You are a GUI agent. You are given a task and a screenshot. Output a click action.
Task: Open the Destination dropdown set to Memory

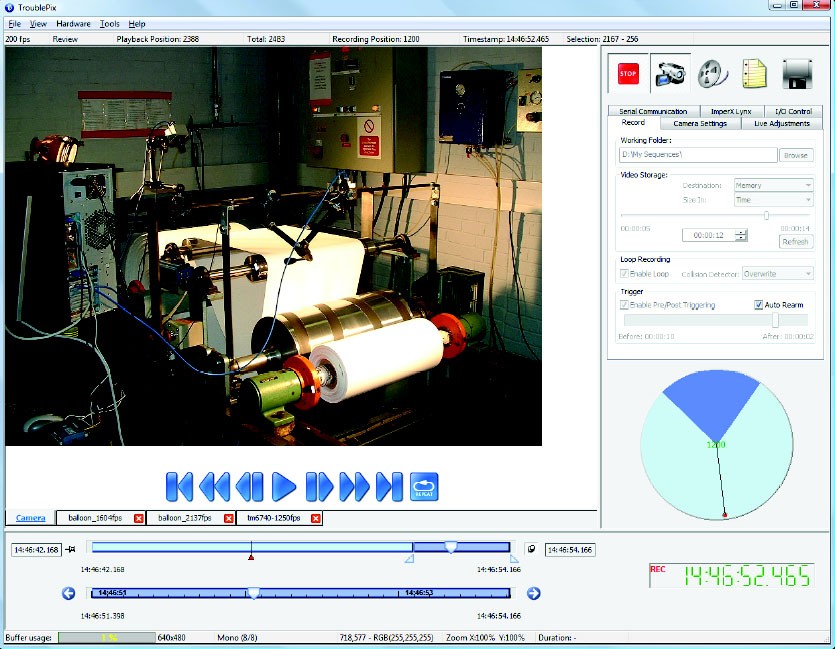pyautogui.click(x=773, y=185)
